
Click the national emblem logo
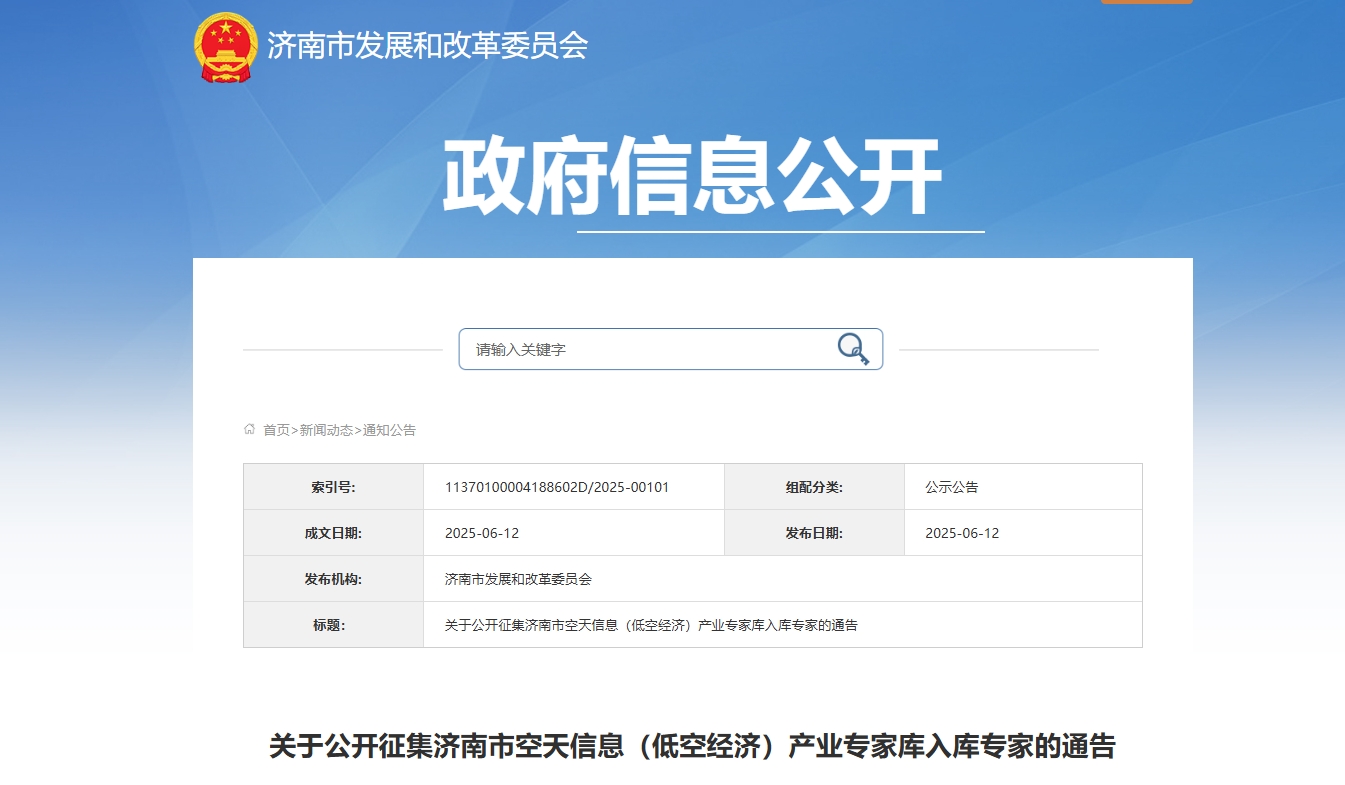tap(226, 47)
